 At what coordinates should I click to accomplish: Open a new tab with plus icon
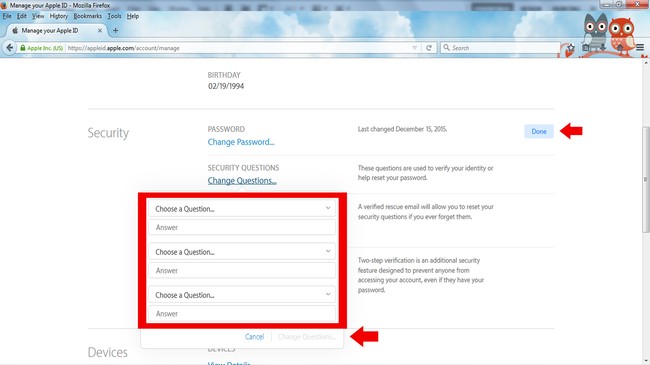pos(115,30)
